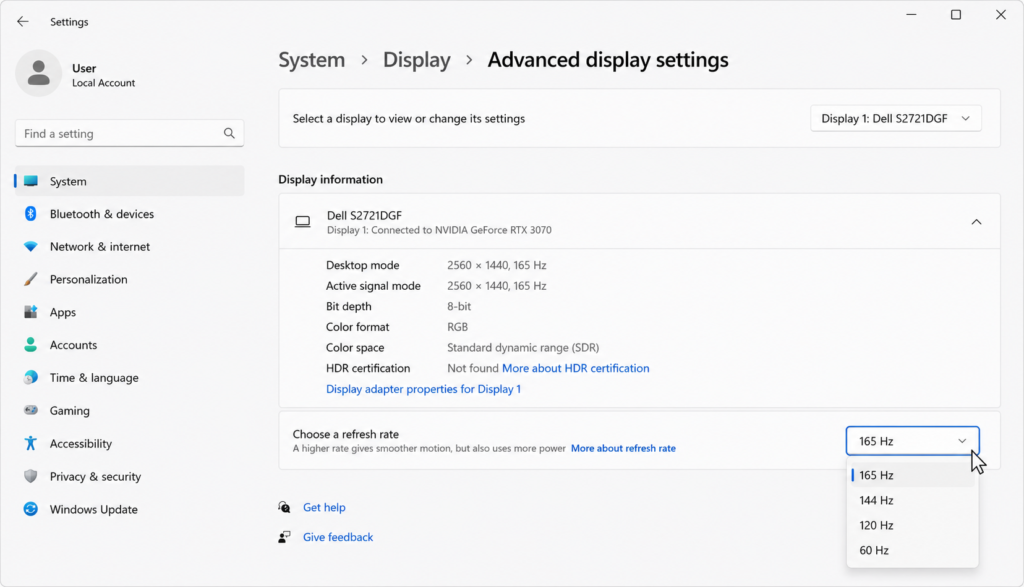The height and width of the screenshot is (587, 1024).
Task: Go to Accessibility settings
Action: point(129,443)
